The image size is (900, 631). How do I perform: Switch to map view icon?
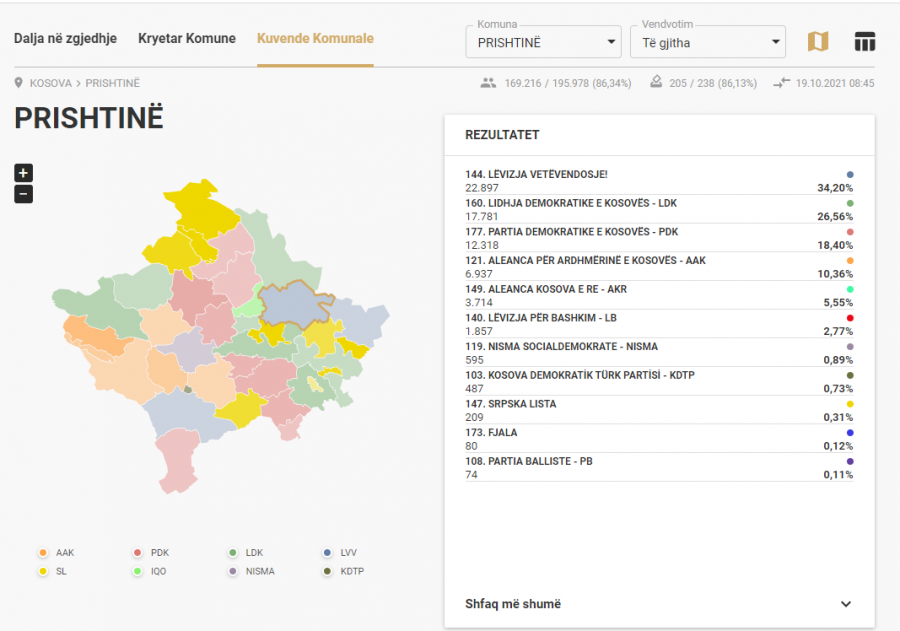point(818,41)
